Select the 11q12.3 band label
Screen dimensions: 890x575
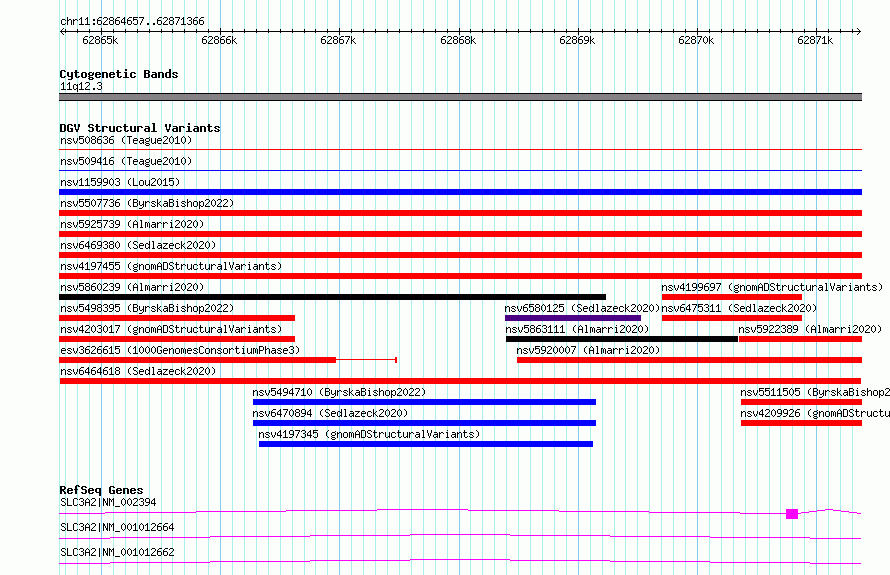point(81,86)
